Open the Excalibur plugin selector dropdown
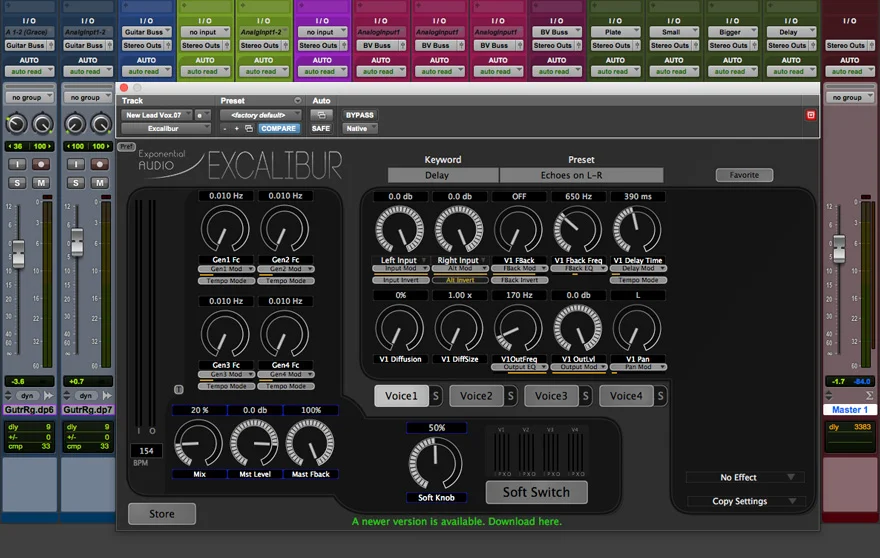 (x=166, y=129)
